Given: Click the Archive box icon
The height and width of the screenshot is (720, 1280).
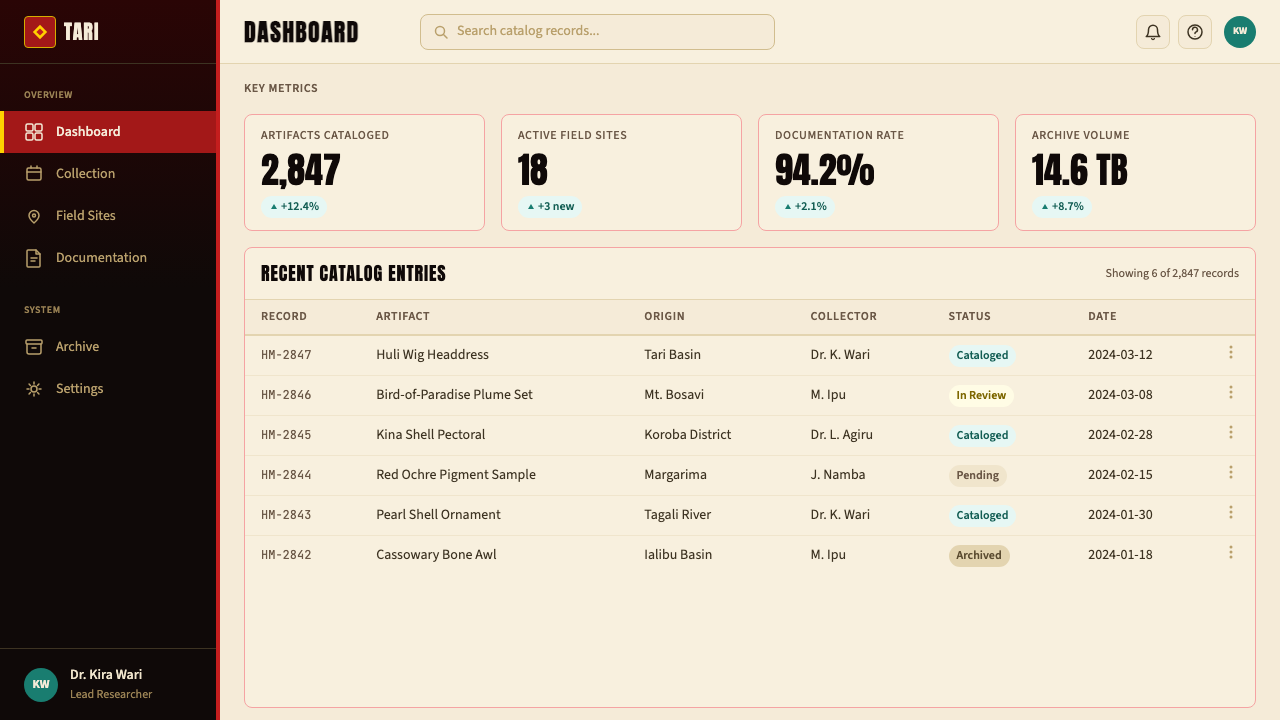Looking at the screenshot, I should coord(34,347).
